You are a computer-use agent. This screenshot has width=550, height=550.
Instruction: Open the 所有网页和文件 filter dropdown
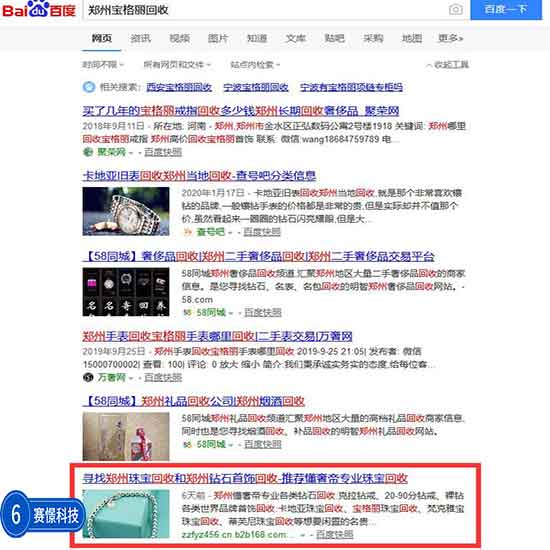[x=177, y=65]
